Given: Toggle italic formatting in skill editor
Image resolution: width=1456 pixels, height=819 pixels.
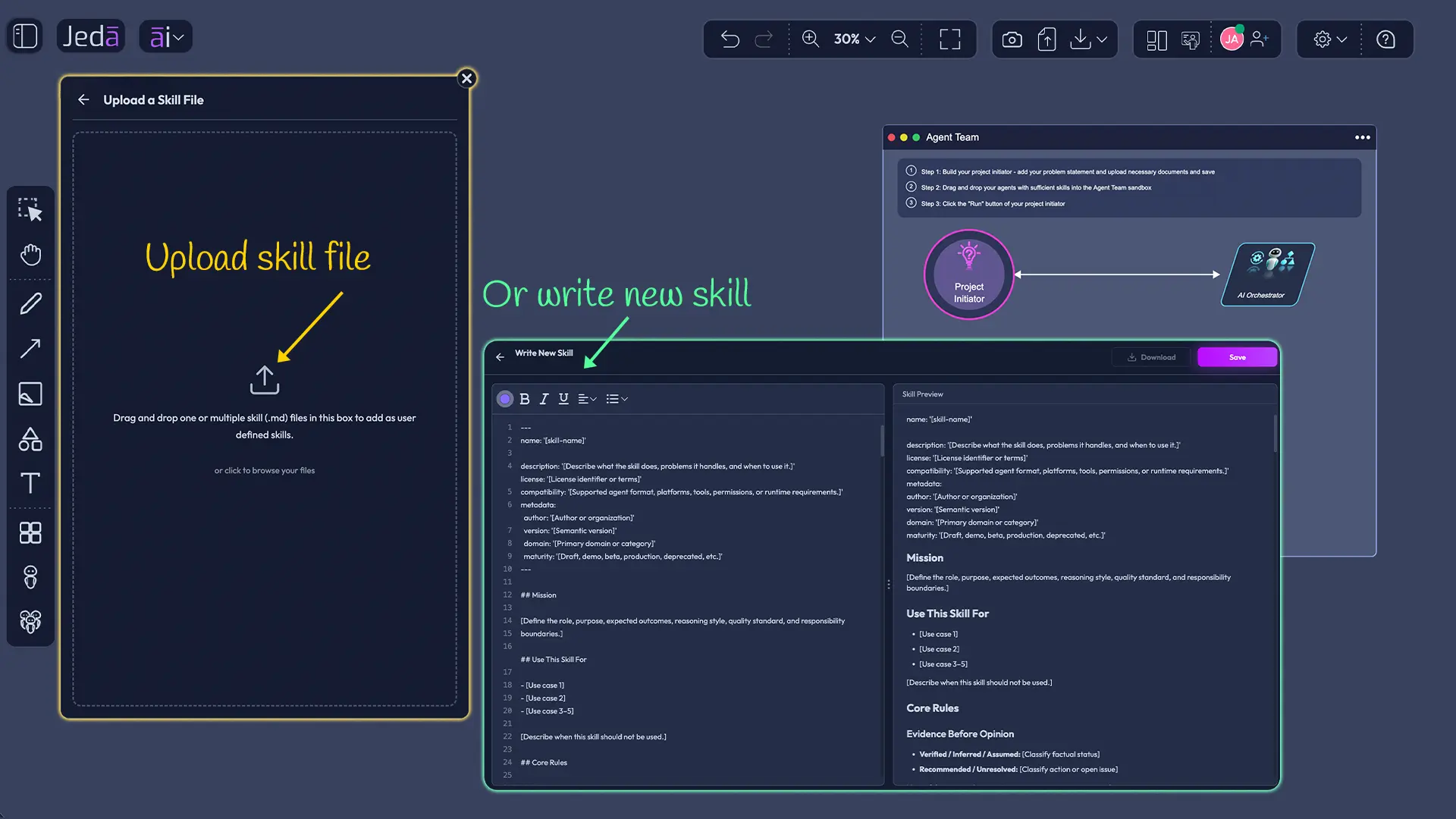Looking at the screenshot, I should pyautogui.click(x=544, y=399).
